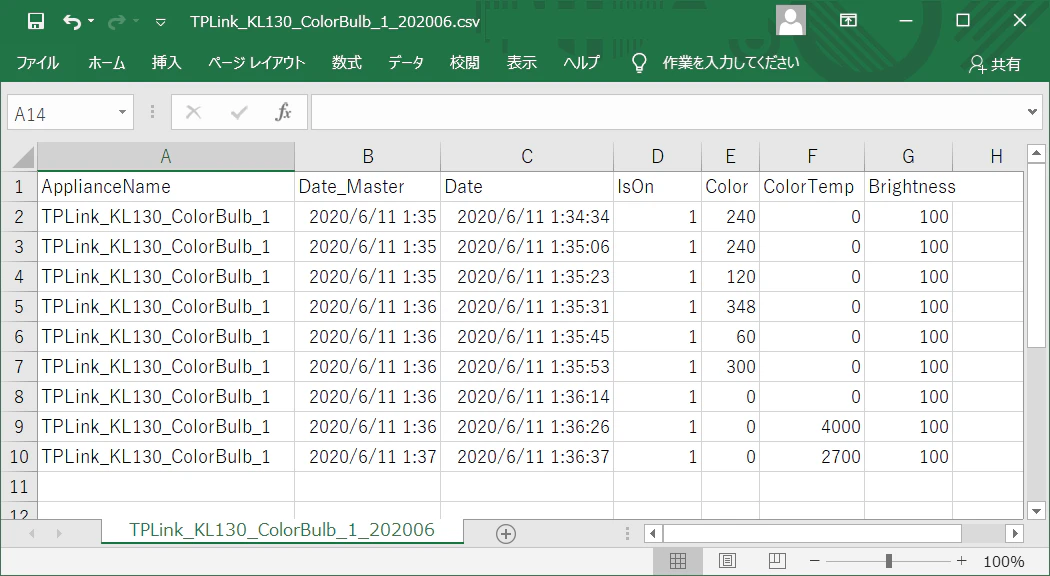Select column A header

click(165, 157)
